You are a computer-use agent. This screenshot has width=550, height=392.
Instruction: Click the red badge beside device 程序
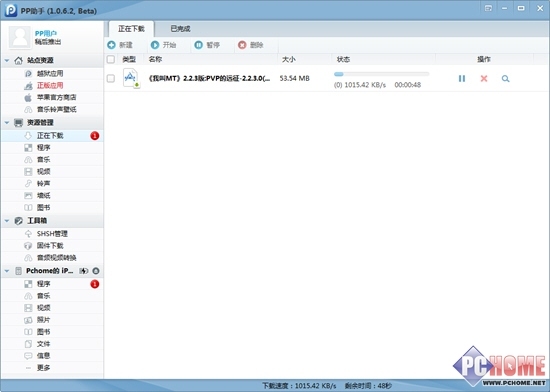[x=95, y=284]
